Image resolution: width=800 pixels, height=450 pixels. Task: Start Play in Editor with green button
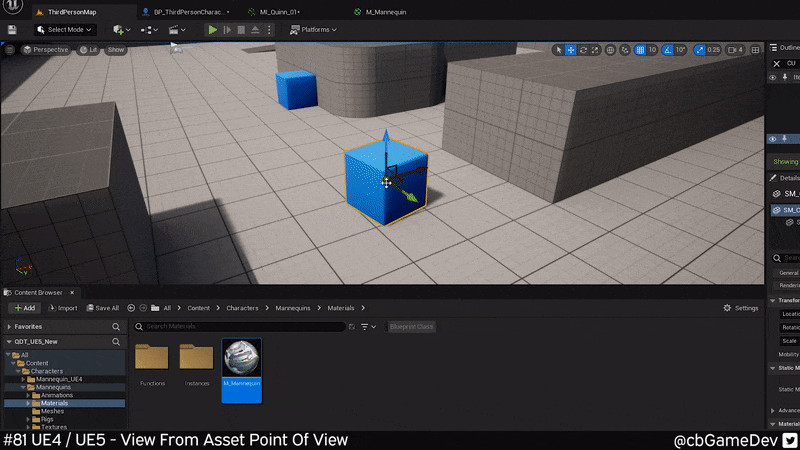(x=212, y=30)
